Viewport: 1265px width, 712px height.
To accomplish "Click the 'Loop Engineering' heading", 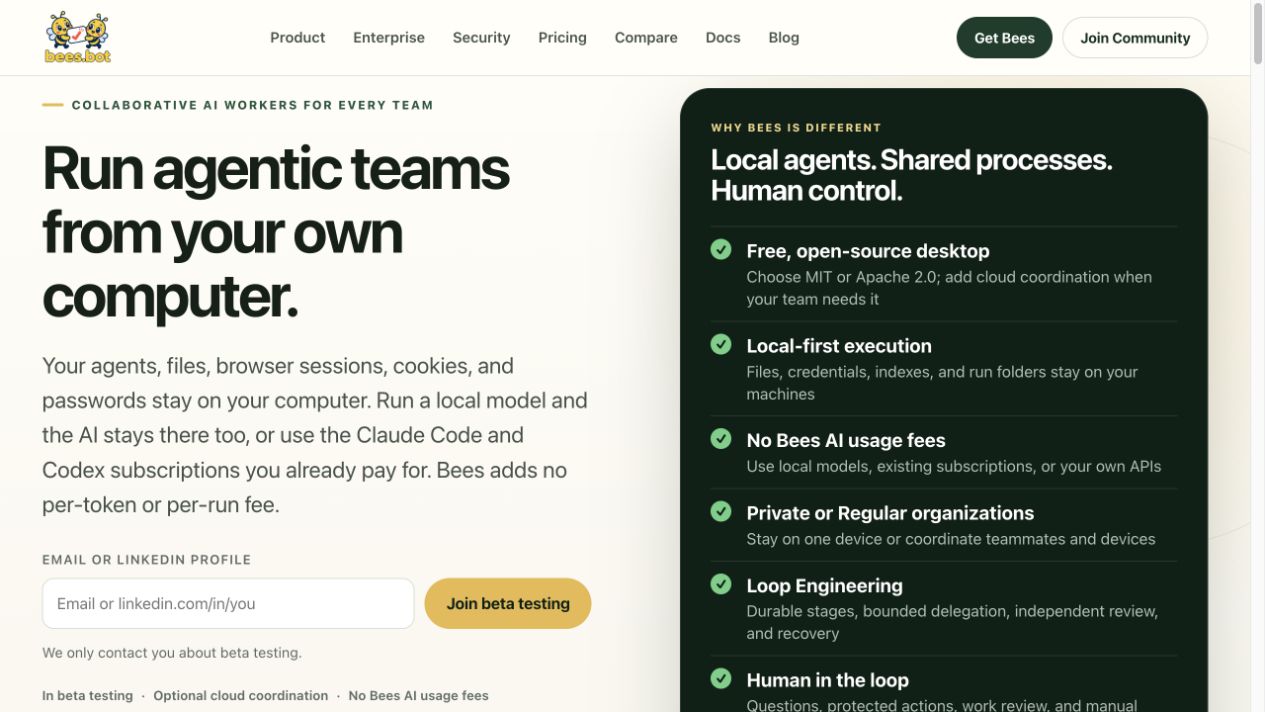I will [x=824, y=586].
